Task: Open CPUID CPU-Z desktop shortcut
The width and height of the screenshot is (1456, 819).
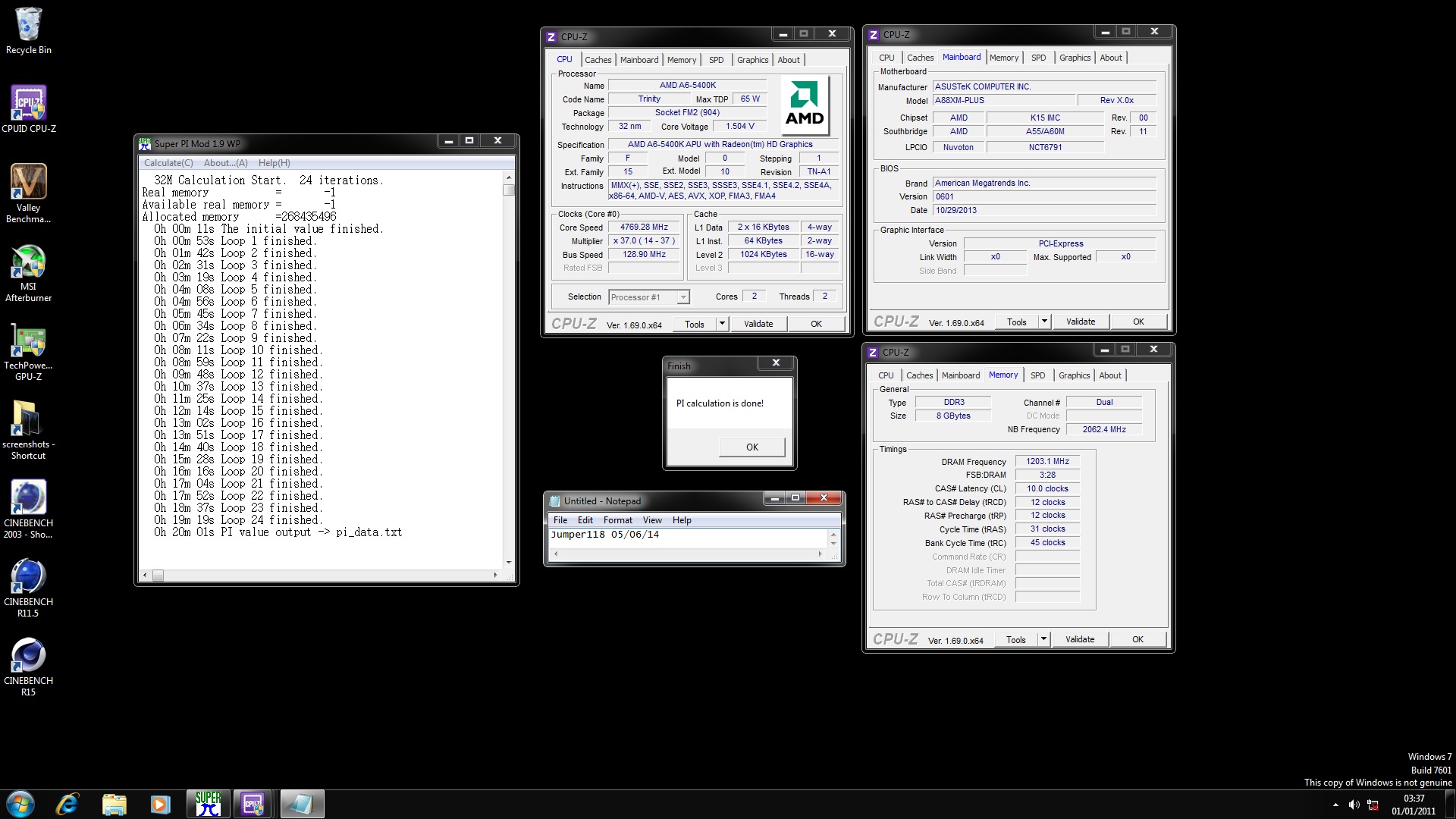Action: point(28,109)
